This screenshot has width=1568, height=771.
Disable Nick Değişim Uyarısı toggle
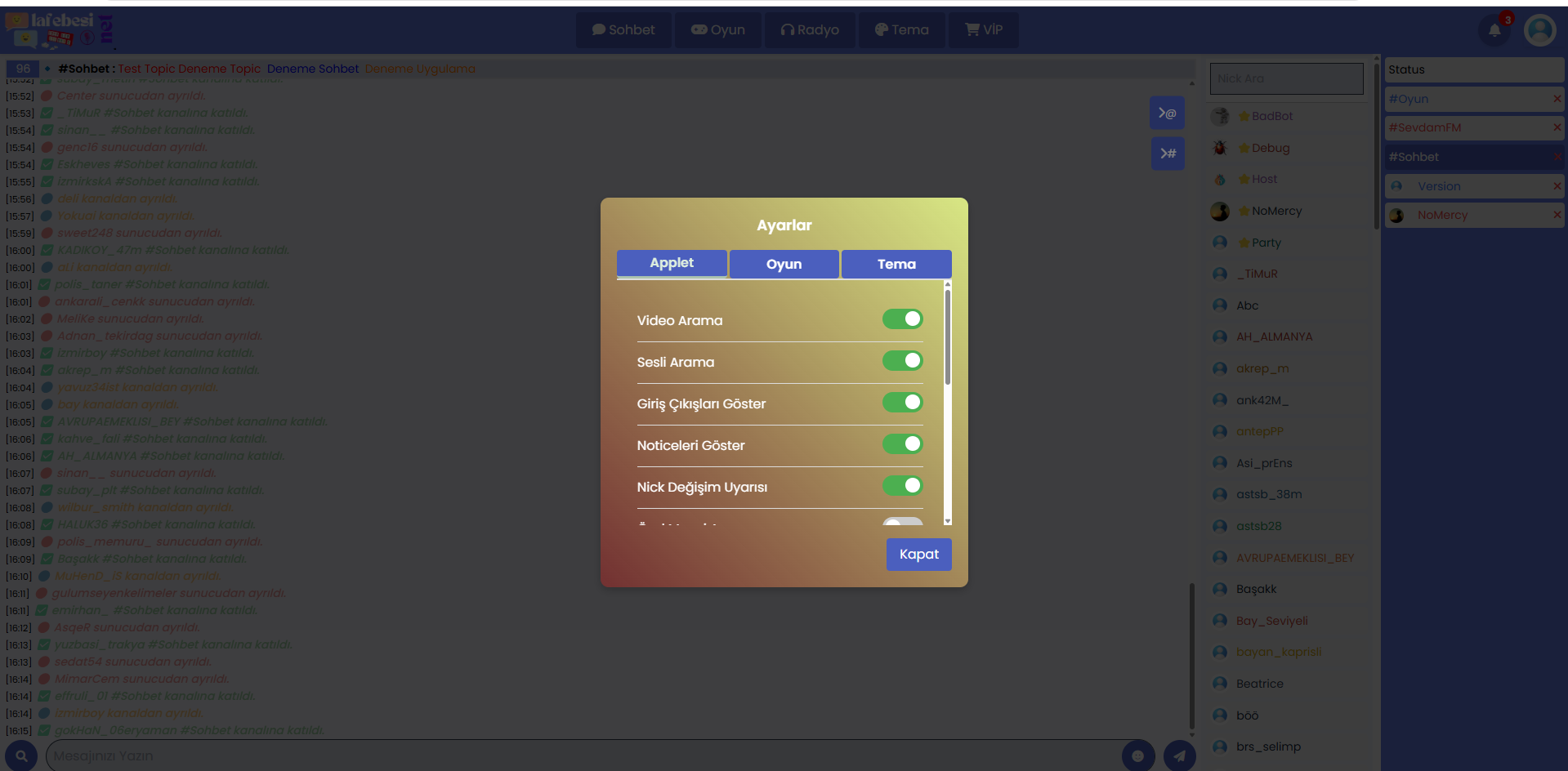click(902, 486)
